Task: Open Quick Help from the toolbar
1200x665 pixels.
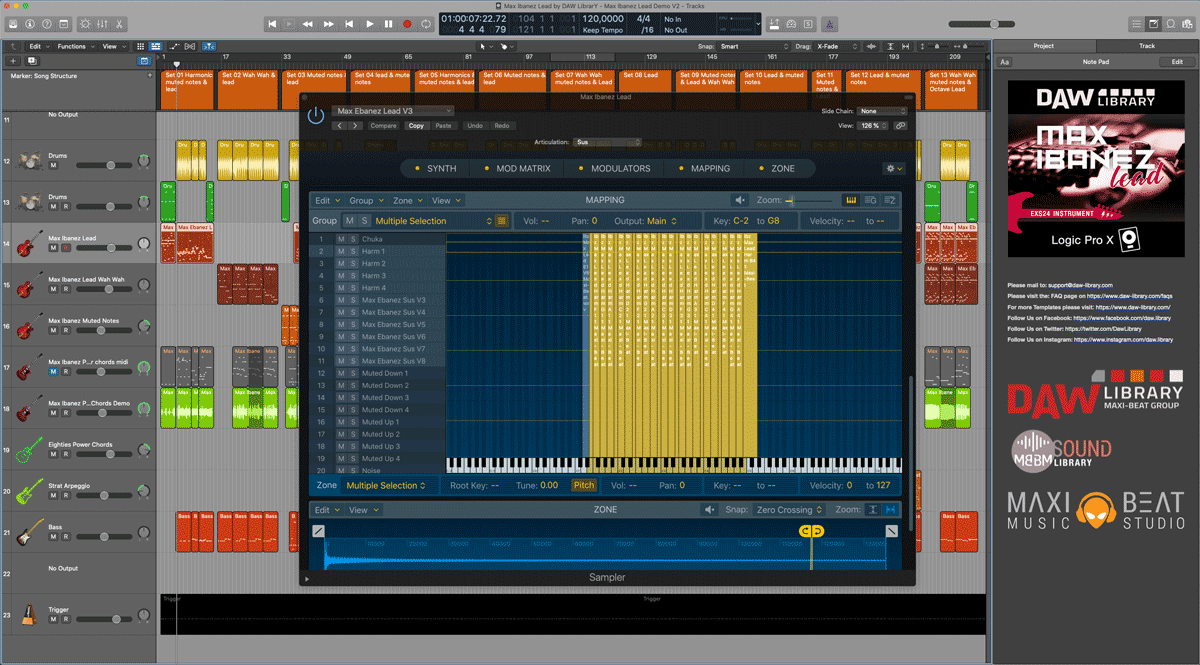Action: click(47, 23)
